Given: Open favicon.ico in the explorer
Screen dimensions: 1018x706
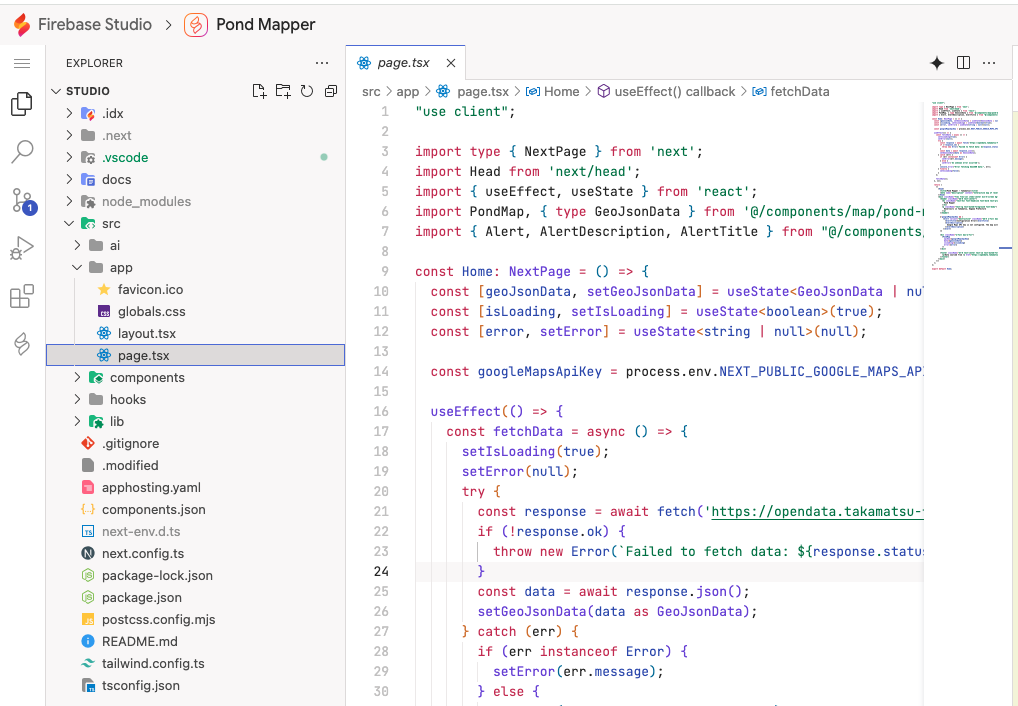Looking at the screenshot, I should point(195,290).
